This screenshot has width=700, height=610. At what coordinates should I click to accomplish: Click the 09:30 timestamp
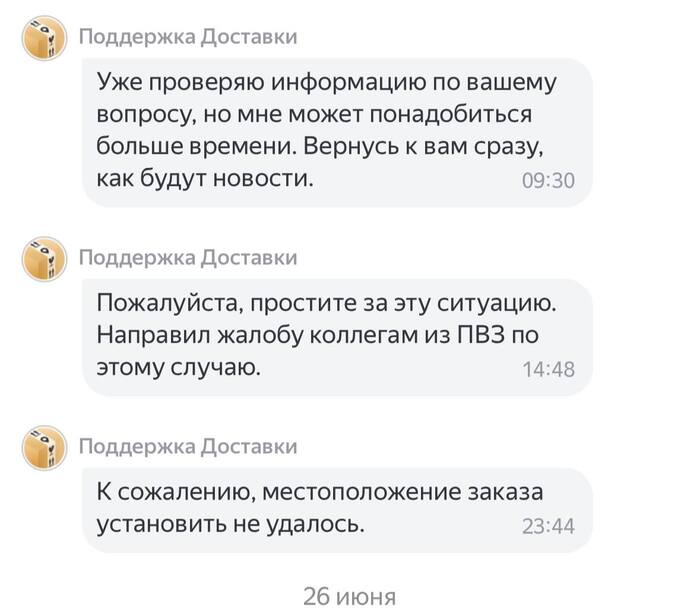548,182
